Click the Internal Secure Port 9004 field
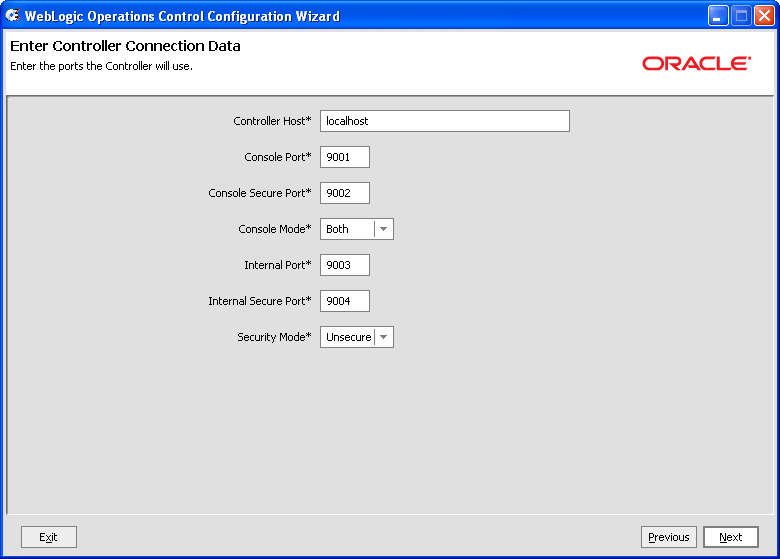 click(x=345, y=301)
